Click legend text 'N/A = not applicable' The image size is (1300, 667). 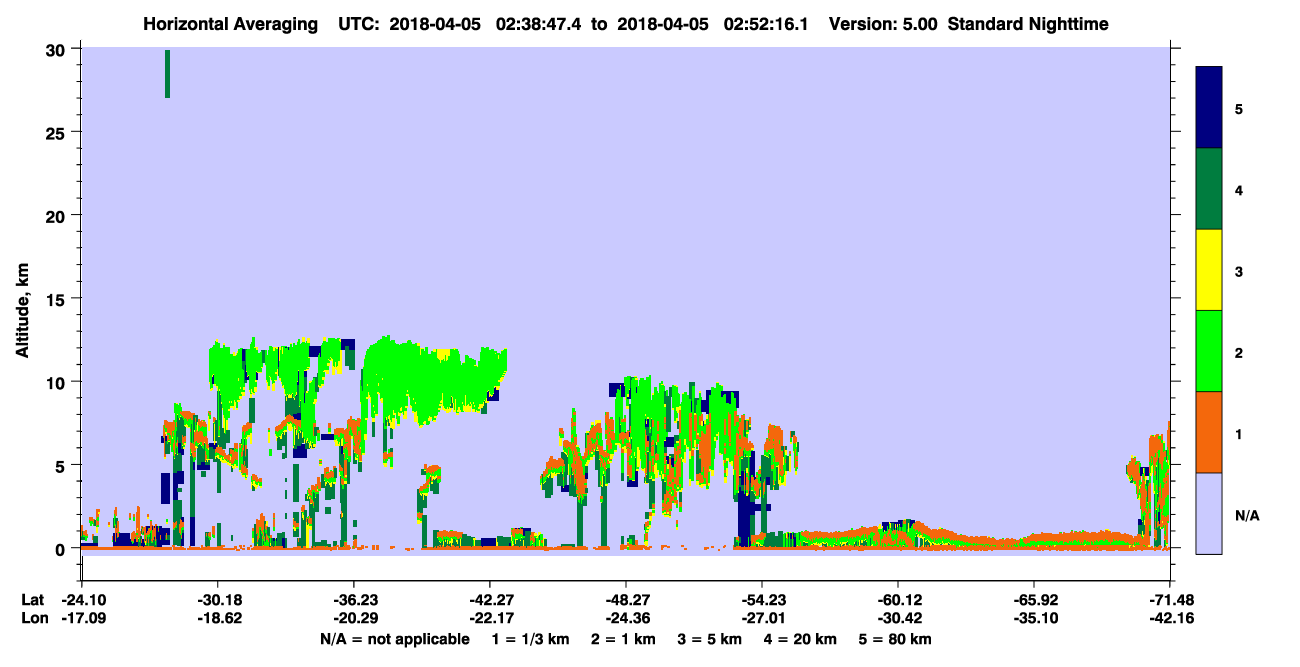click(x=394, y=639)
